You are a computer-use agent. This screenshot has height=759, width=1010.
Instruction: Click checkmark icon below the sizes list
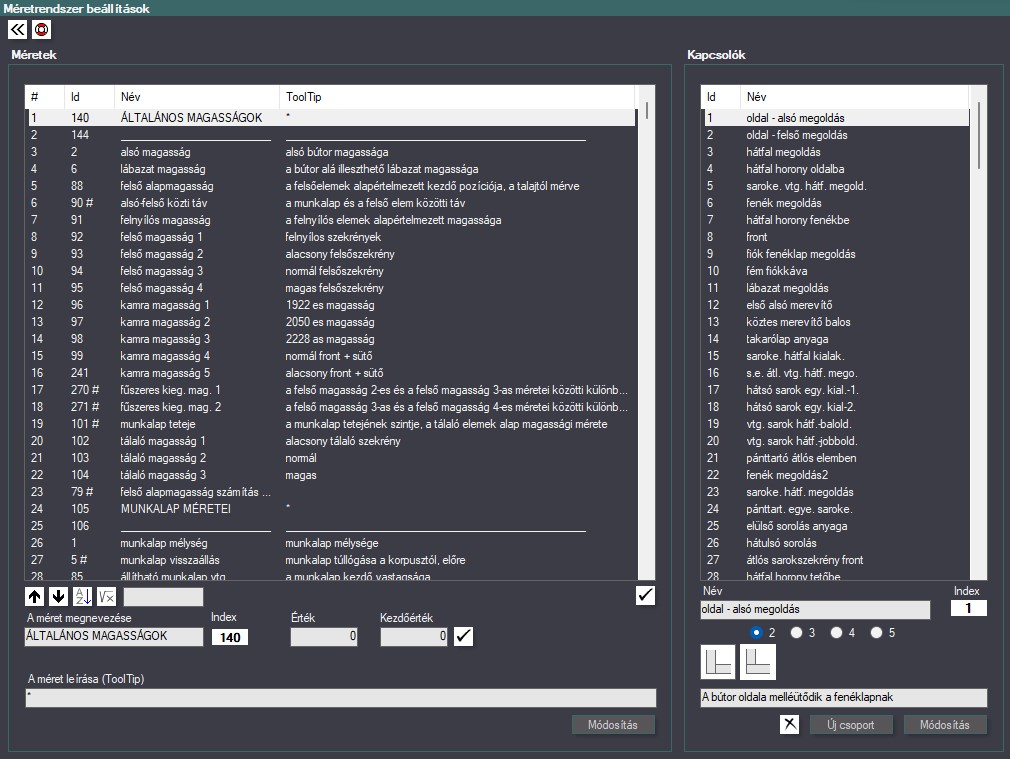click(x=645, y=595)
